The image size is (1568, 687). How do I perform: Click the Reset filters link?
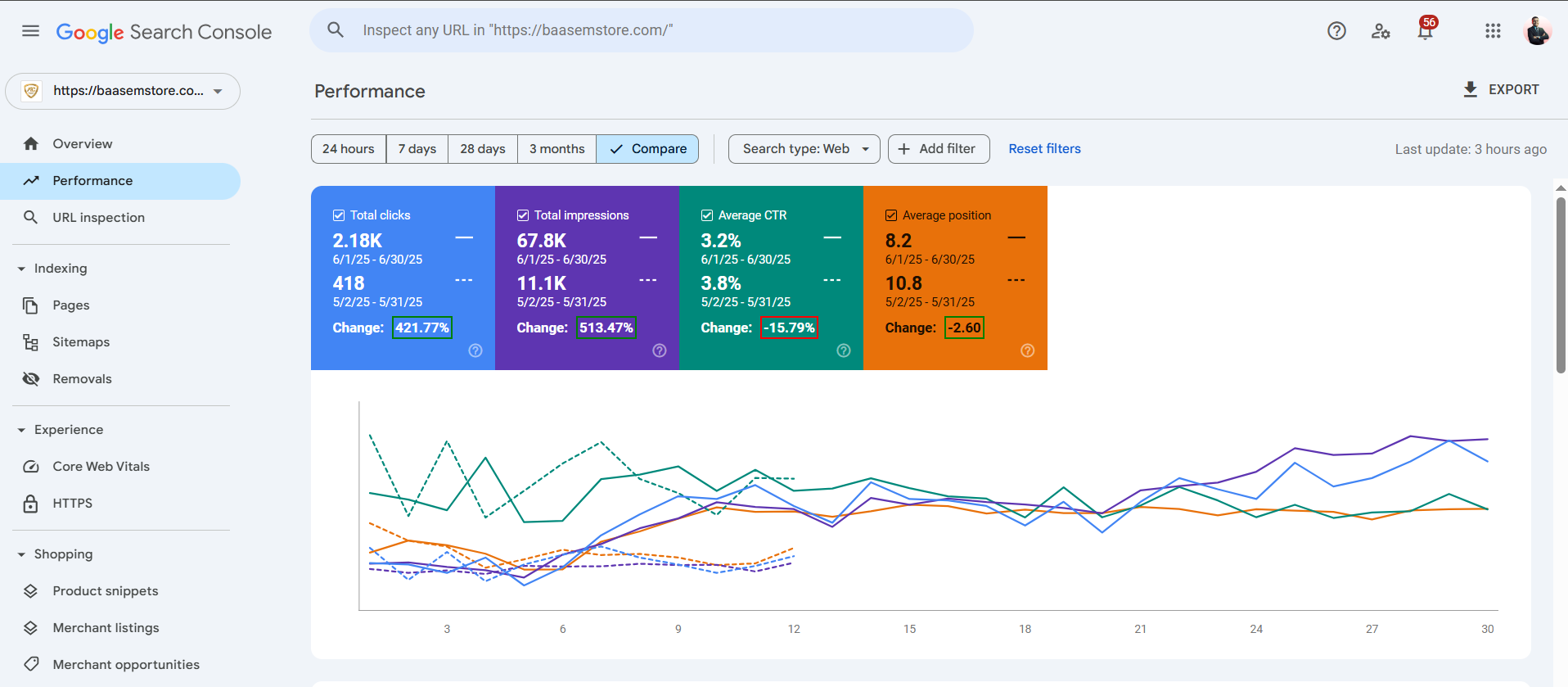pyautogui.click(x=1044, y=149)
